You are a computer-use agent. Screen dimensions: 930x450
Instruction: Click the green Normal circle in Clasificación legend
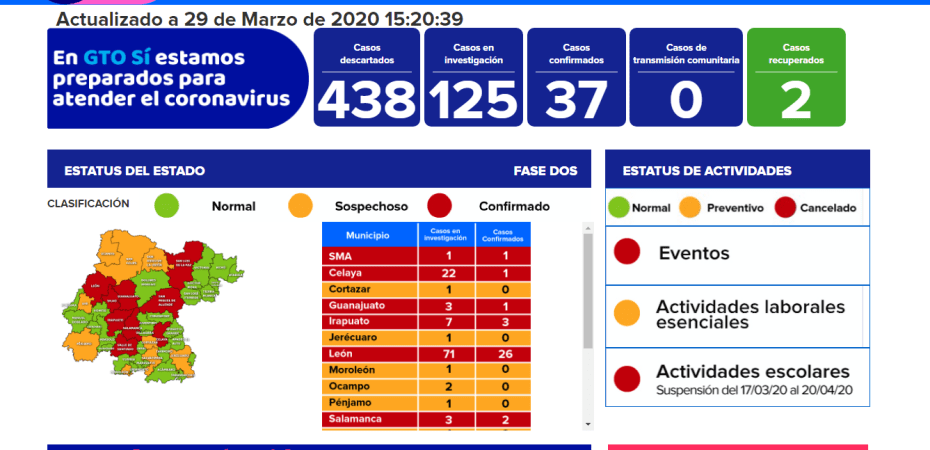(167, 206)
